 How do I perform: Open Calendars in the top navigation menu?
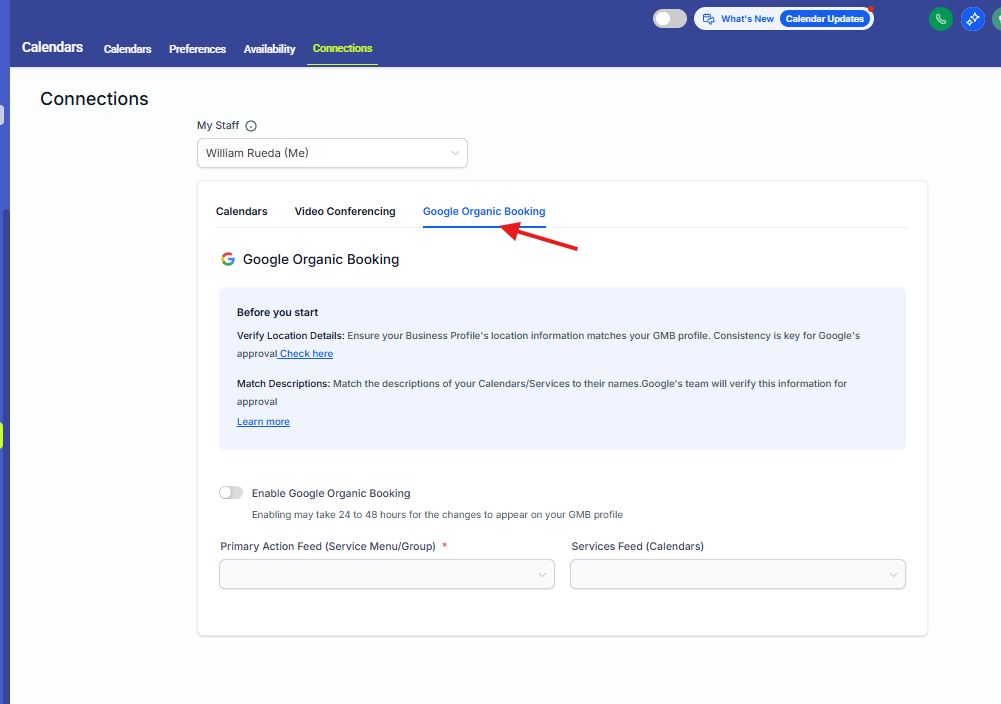[127, 49]
